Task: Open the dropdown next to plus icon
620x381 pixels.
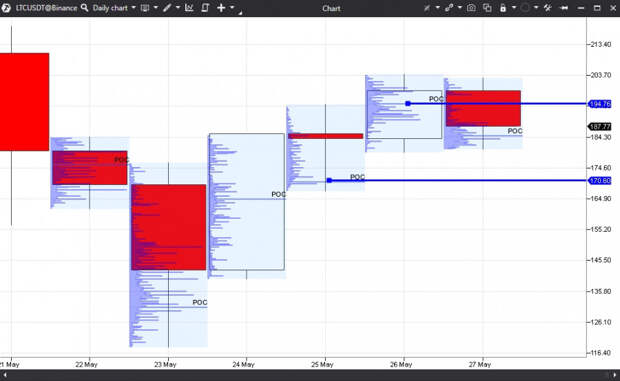Action: 232,8
